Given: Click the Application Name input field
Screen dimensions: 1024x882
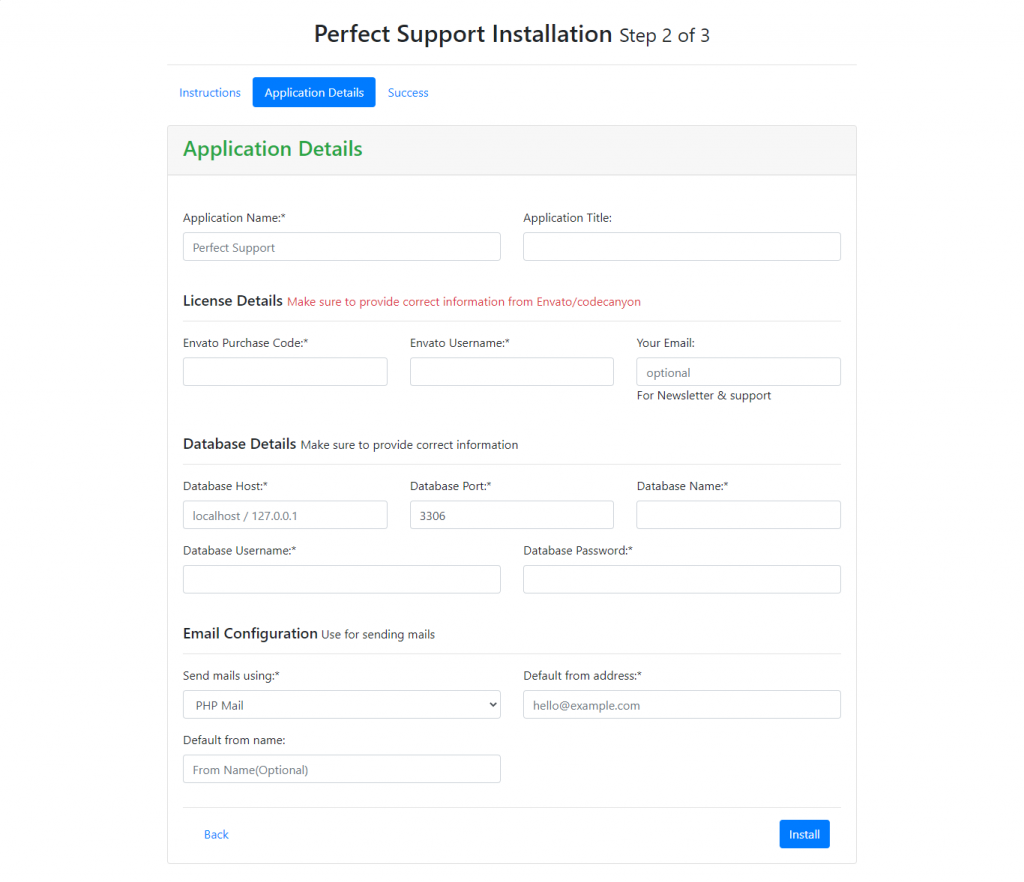Looking at the screenshot, I should tap(342, 247).
